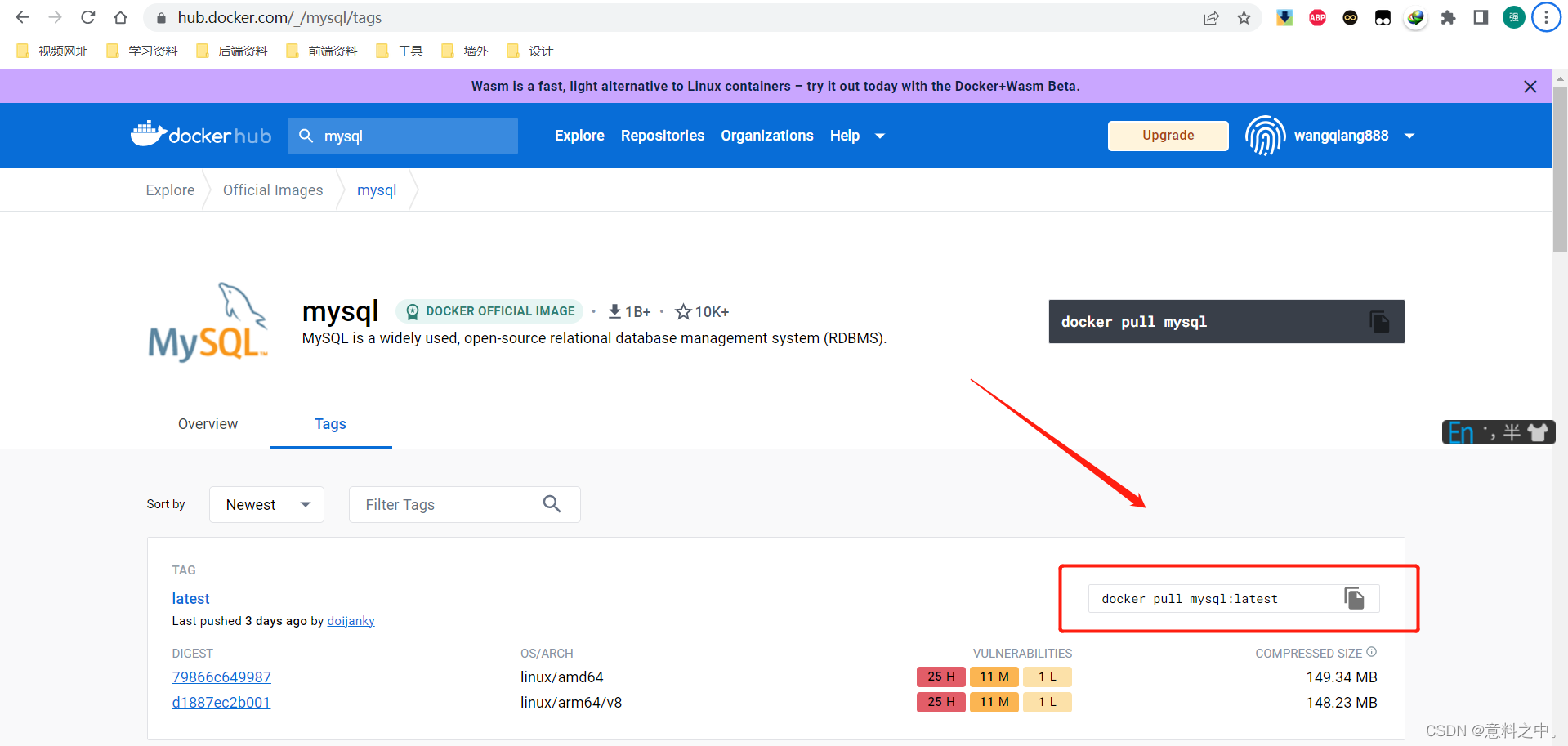Open the latest tag link
Screen dimensions: 1568x746
(x=190, y=598)
